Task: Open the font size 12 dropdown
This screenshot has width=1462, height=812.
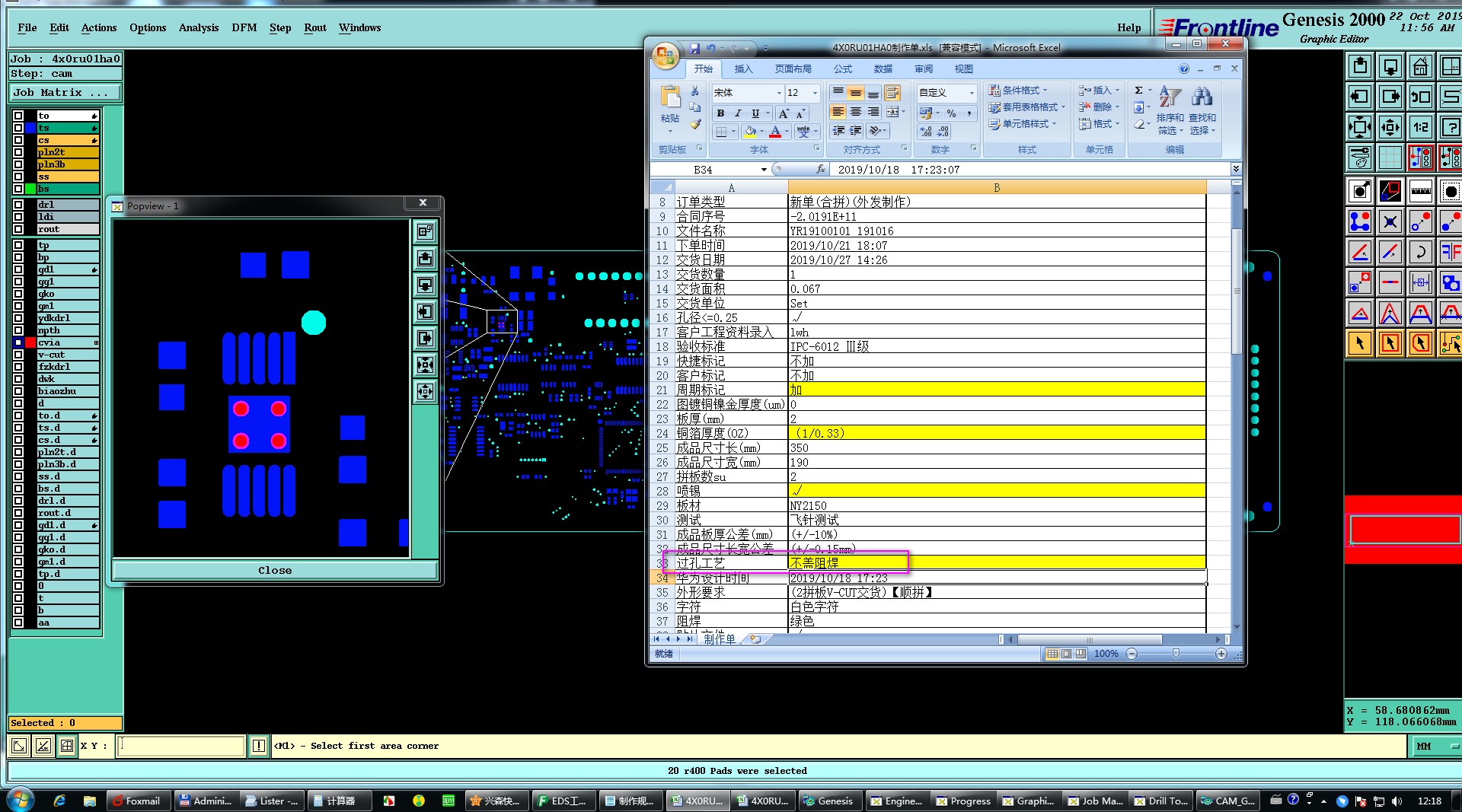Action: 815,93
